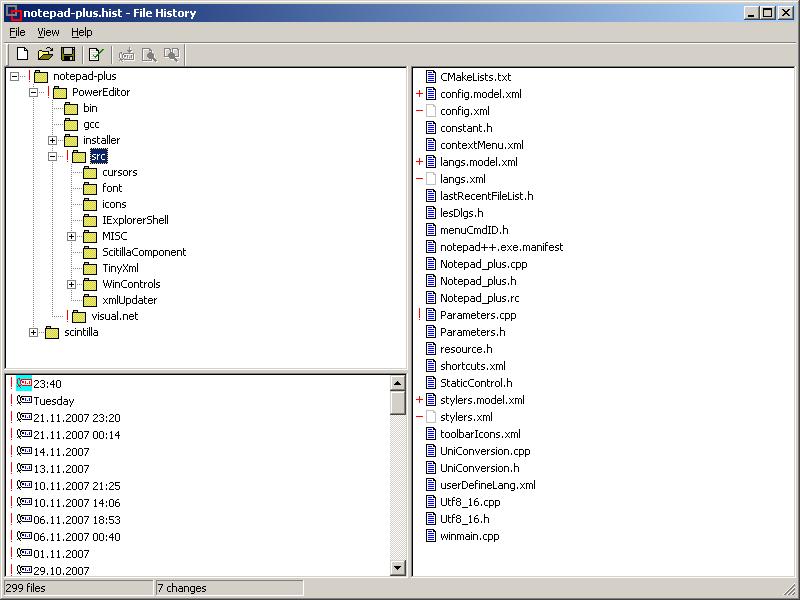Select file notepad++.exe.manifest
The width and height of the screenshot is (800, 600).
click(502, 247)
